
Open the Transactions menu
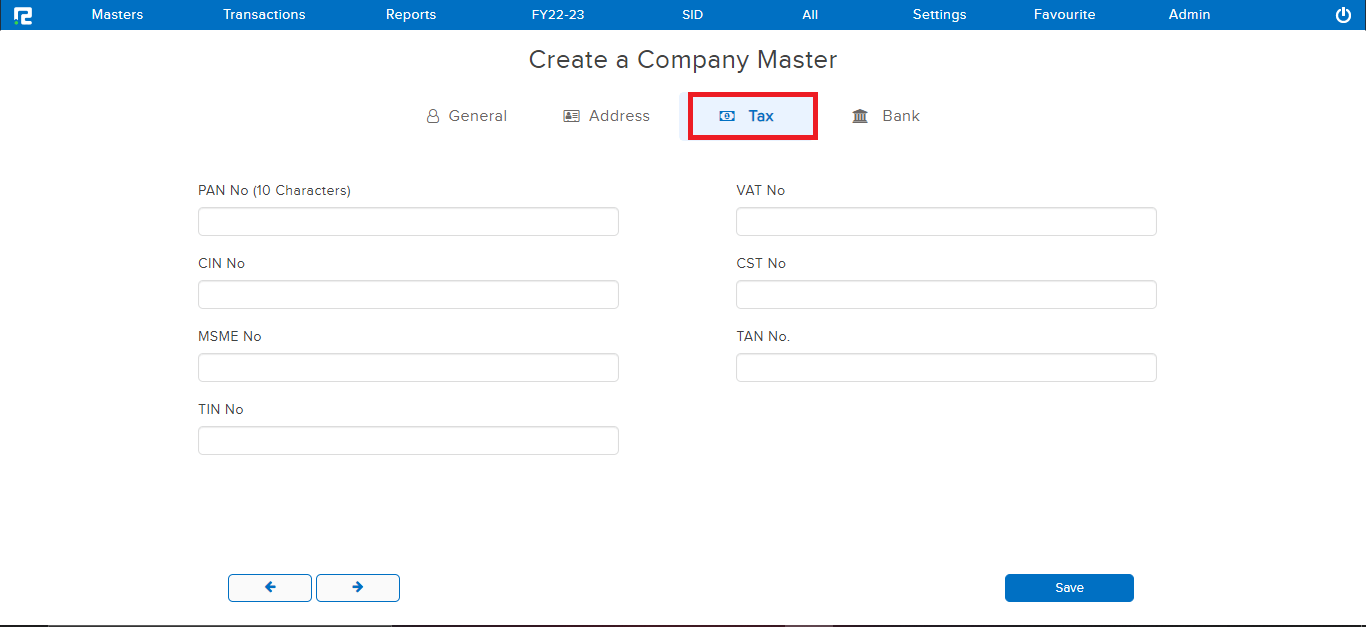click(264, 15)
